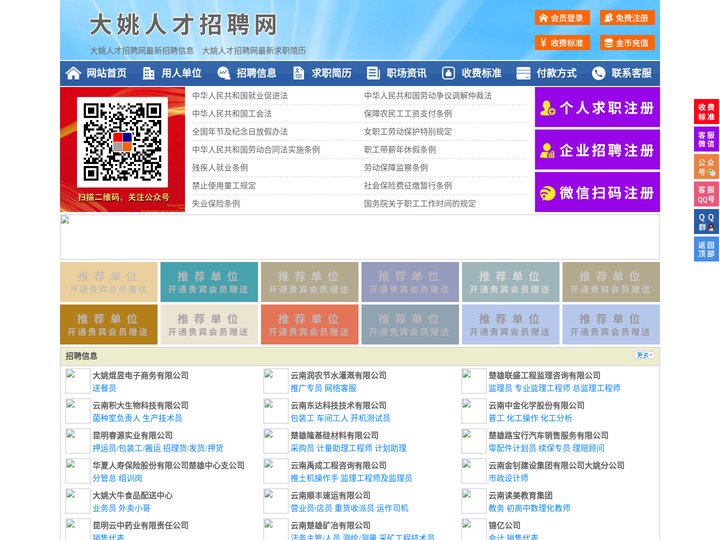Click the pink 客服QQ号 side icon

pyautogui.click(x=706, y=194)
